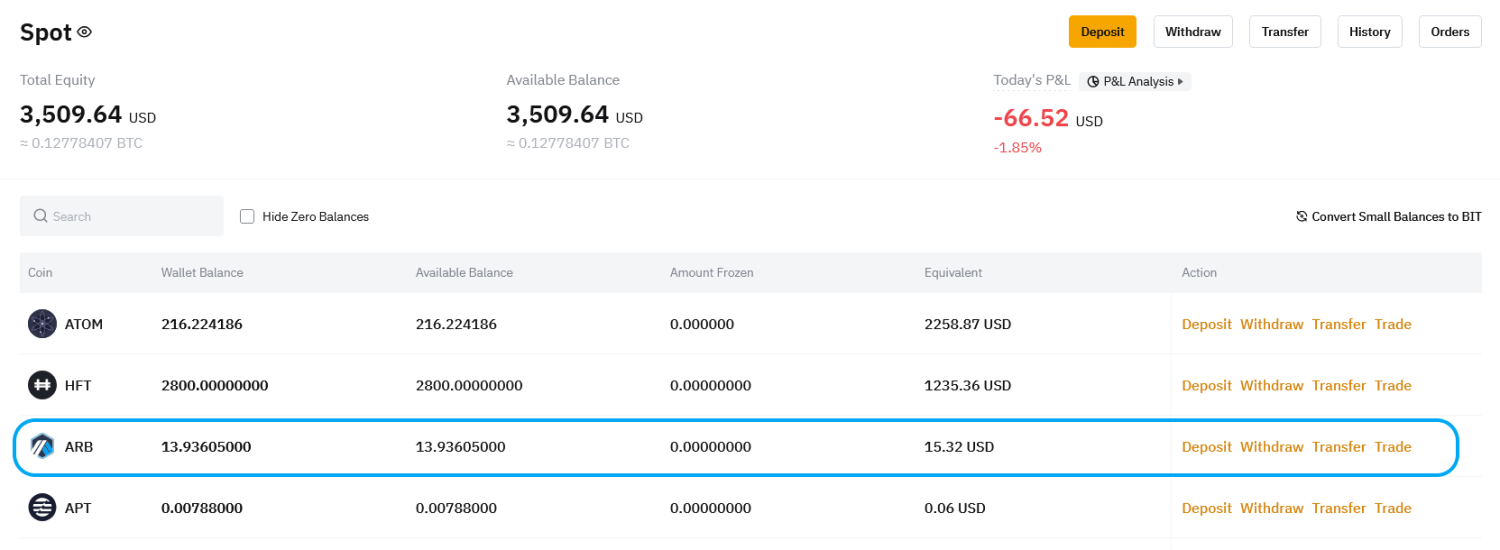Screen dimensions: 1500x550
Task: Click the search magnifier icon
Action: (41, 216)
